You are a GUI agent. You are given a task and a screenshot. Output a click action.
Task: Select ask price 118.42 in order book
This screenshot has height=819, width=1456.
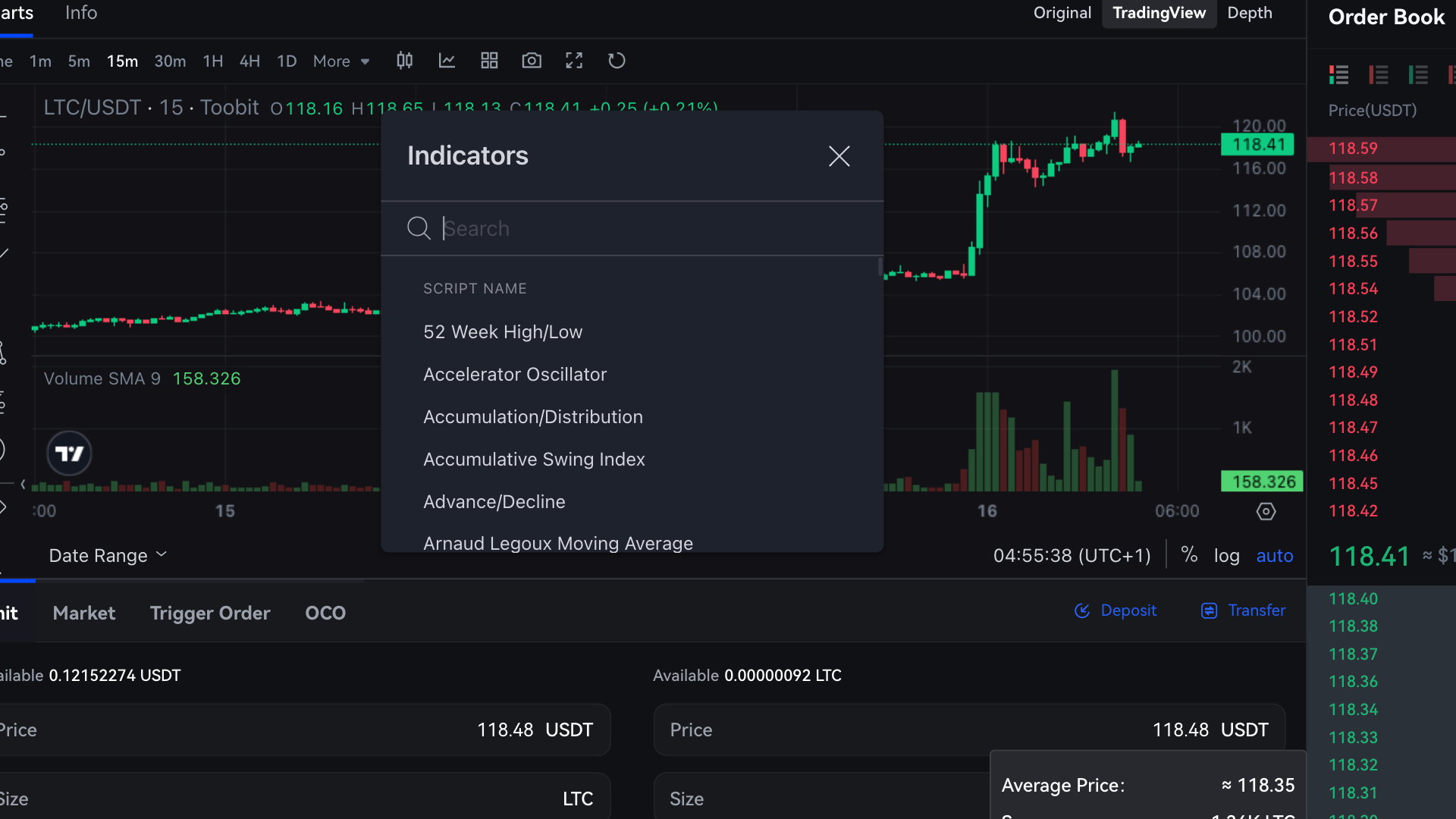click(1353, 511)
